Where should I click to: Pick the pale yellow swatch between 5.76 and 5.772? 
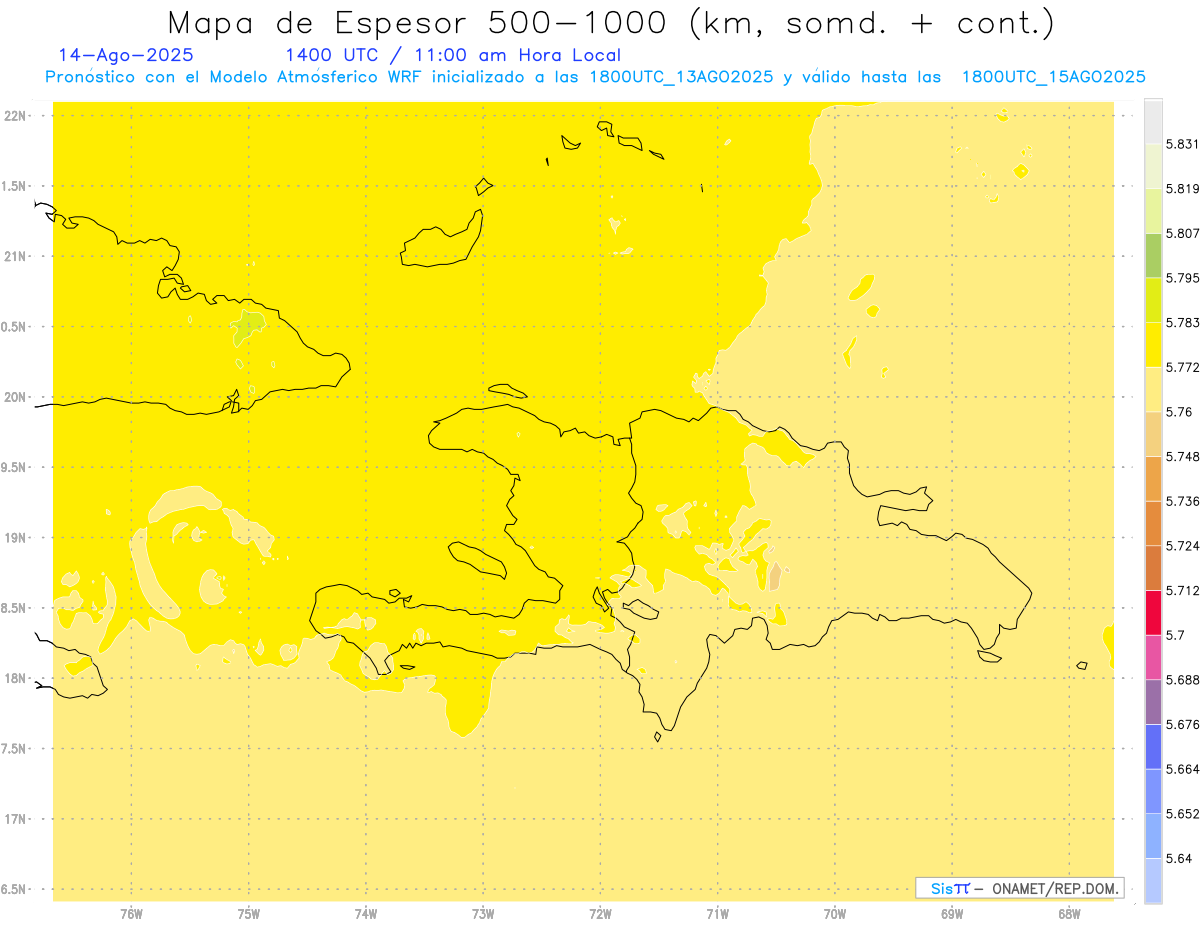click(1153, 388)
